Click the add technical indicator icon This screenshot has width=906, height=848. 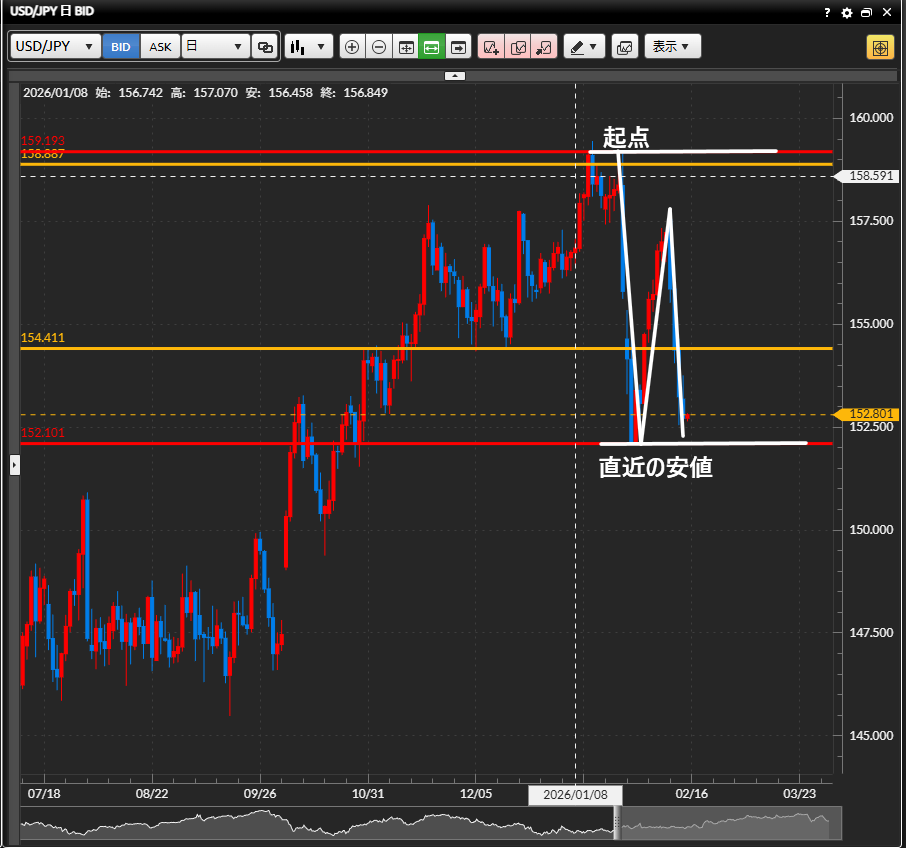(490, 47)
